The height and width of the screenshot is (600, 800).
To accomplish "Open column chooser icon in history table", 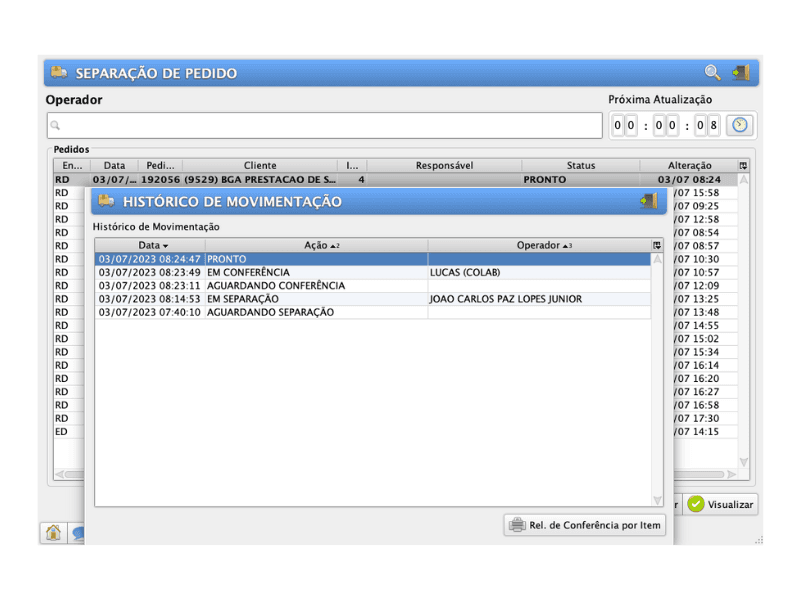I will (x=657, y=245).
